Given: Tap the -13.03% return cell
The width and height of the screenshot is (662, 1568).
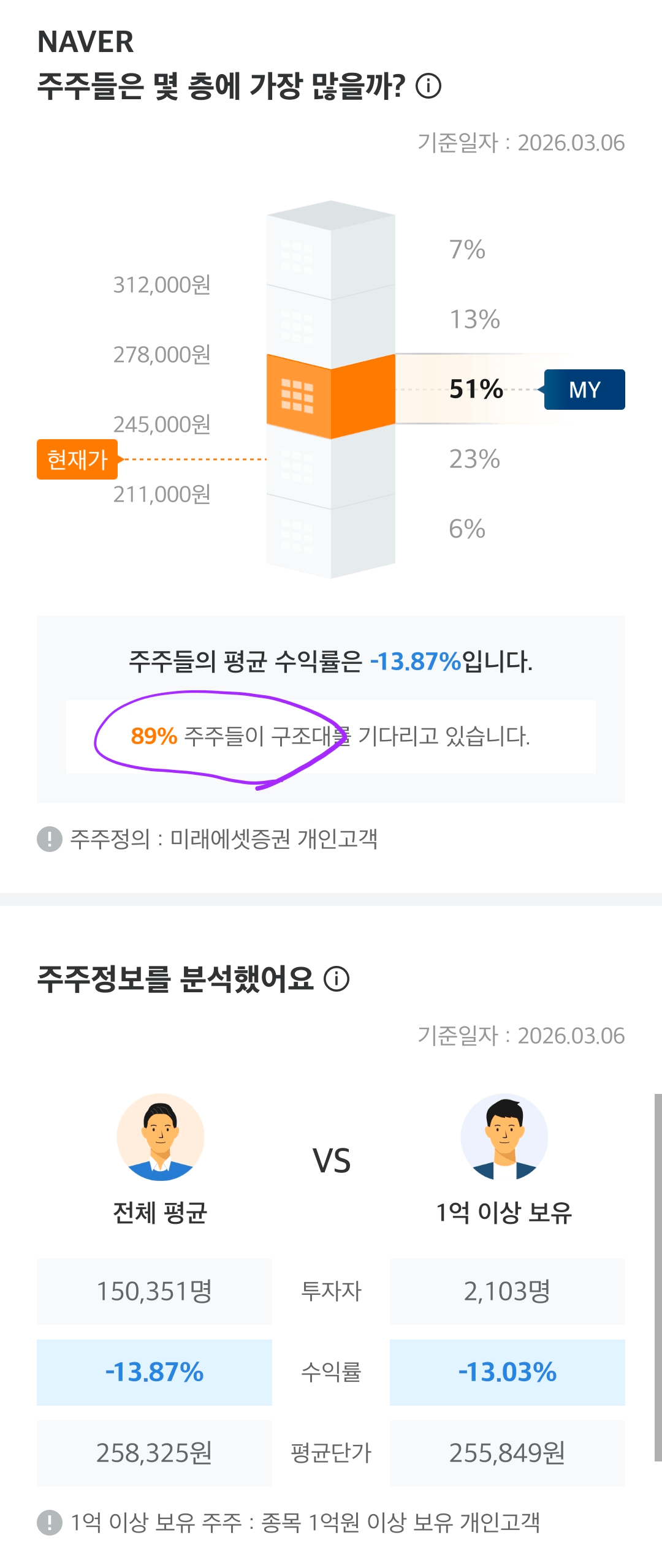Looking at the screenshot, I should click(x=508, y=1372).
